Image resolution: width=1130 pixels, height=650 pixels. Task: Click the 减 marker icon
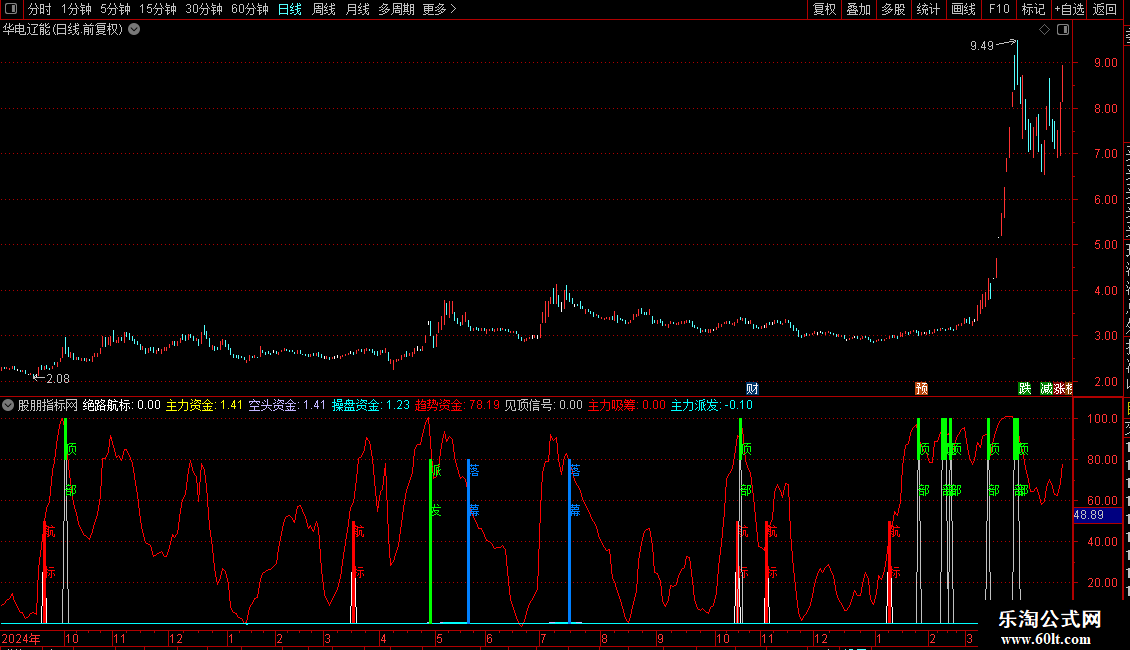1046,388
